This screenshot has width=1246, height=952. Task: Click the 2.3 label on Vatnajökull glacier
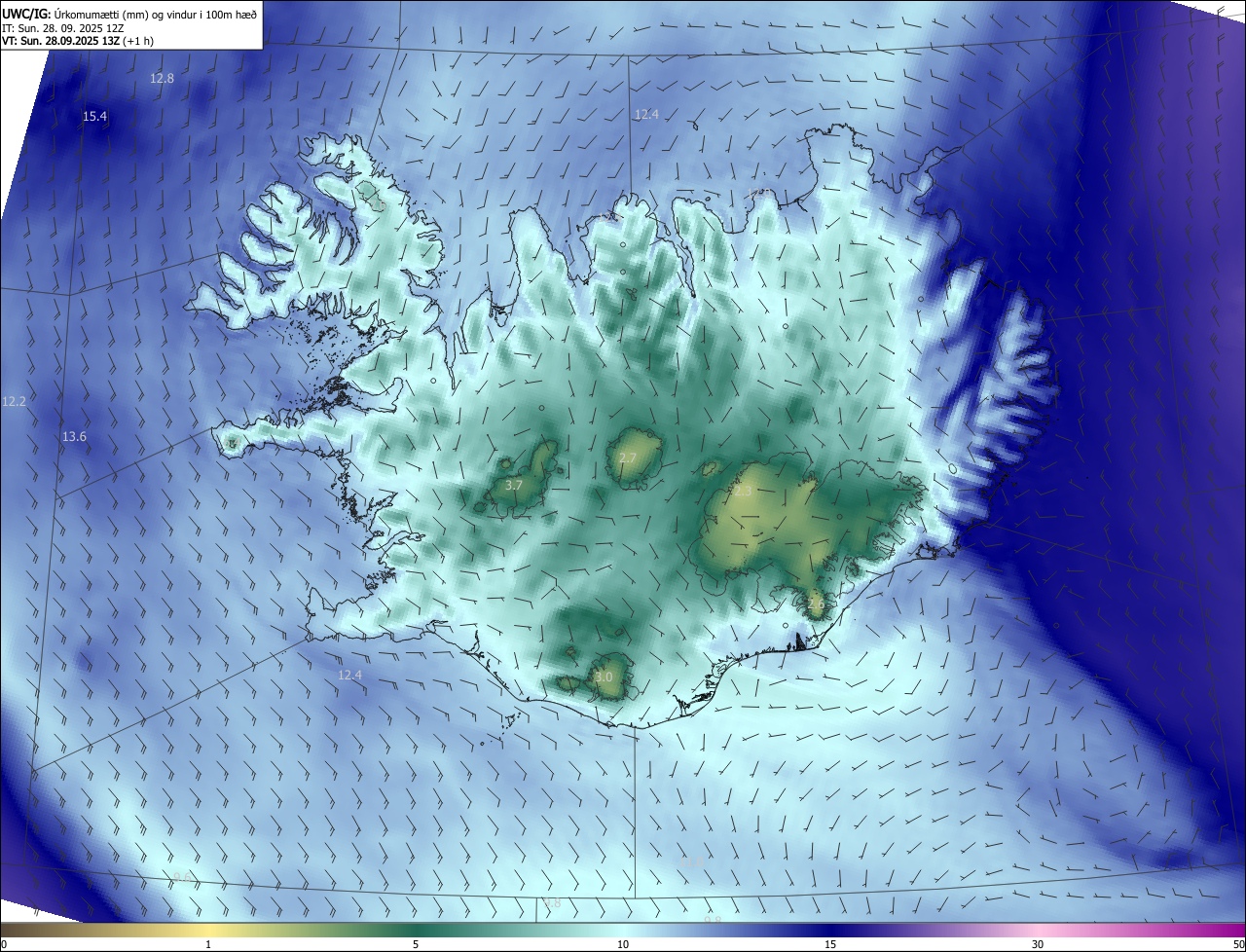pos(742,492)
